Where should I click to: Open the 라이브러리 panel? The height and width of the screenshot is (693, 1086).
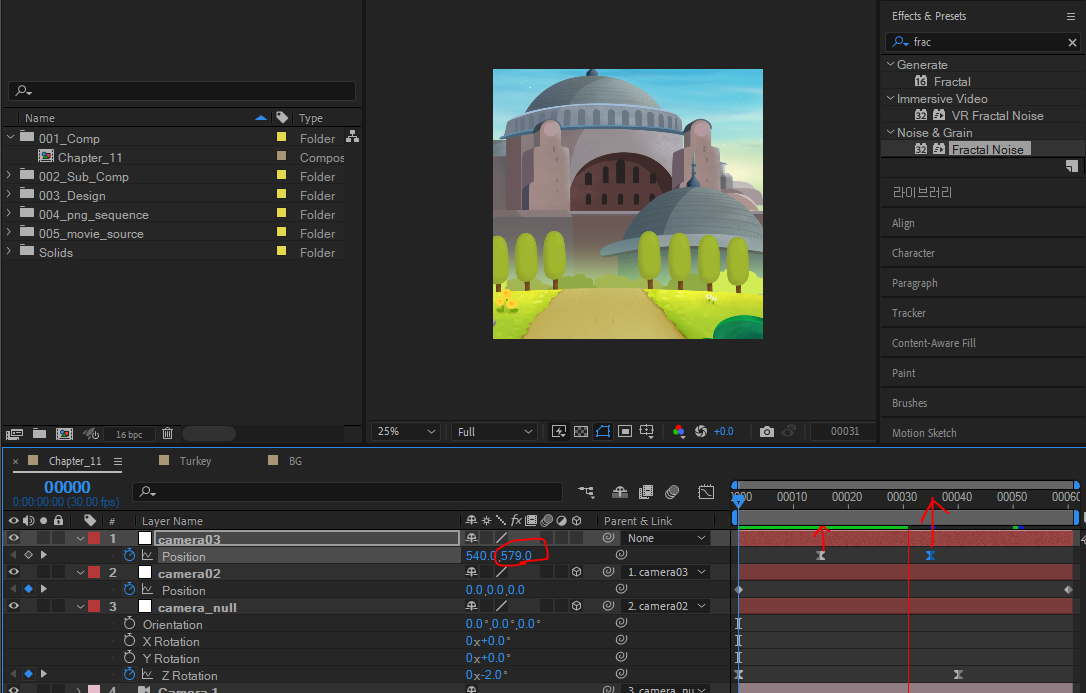(x=922, y=192)
